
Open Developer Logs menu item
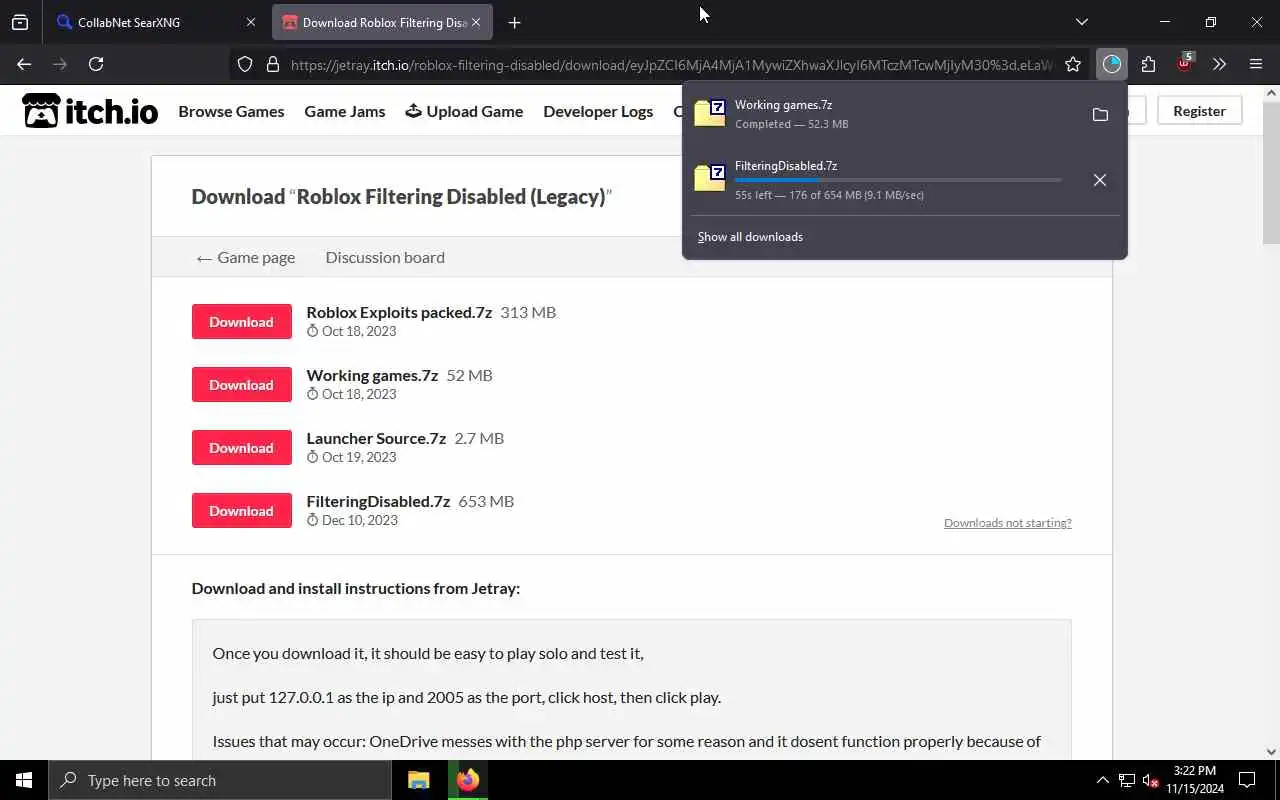pos(598,111)
